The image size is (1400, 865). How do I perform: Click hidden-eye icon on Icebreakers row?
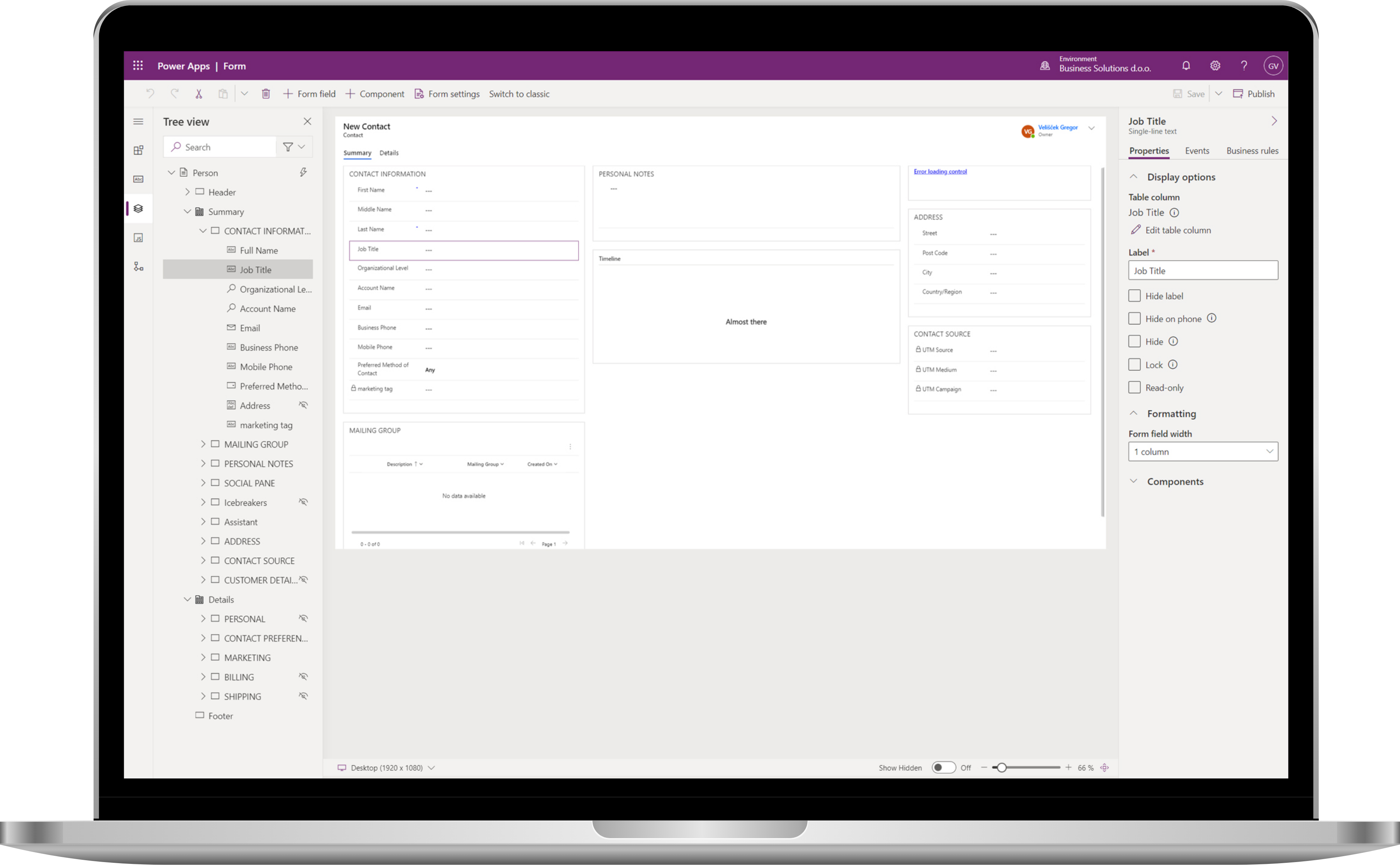(x=303, y=502)
